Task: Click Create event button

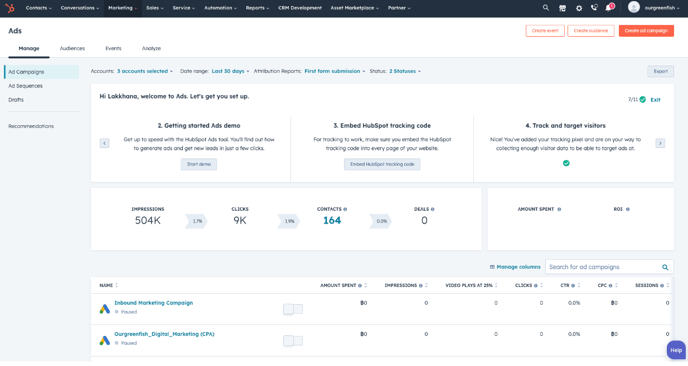Action: [545, 31]
